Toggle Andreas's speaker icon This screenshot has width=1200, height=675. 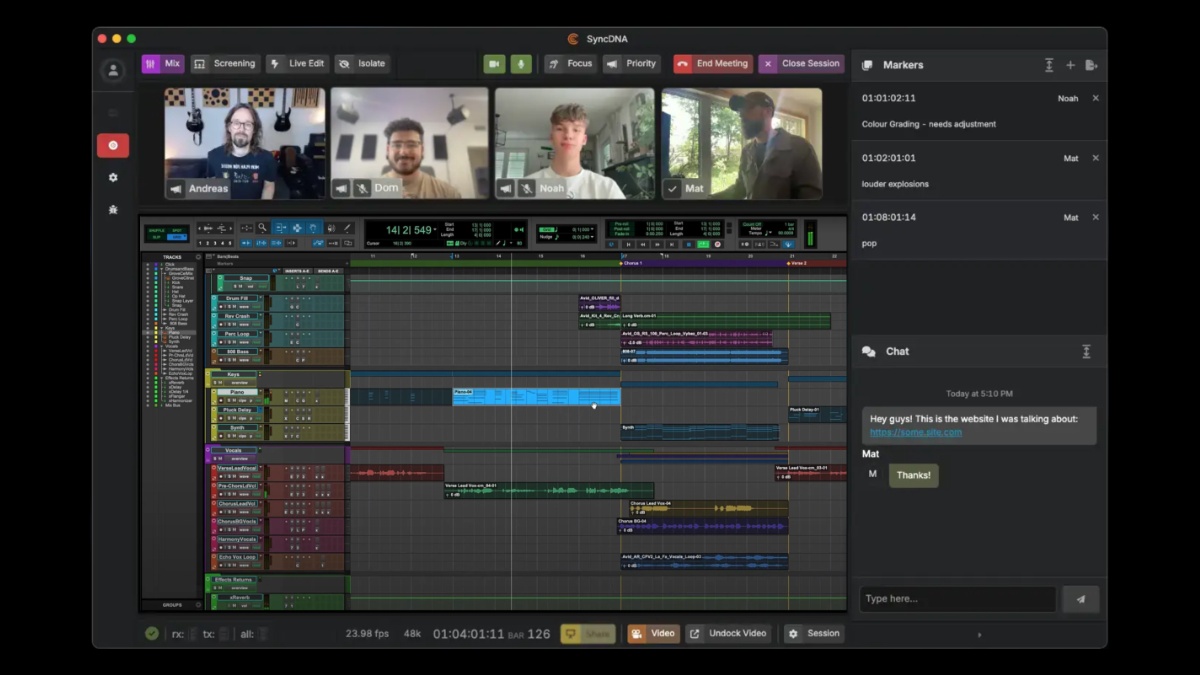[x=176, y=188]
